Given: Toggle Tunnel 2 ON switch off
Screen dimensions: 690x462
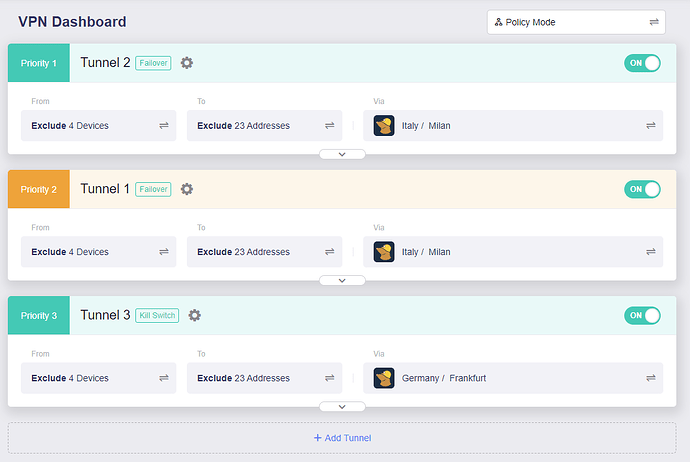Looking at the screenshot, I should click(642, 63).
